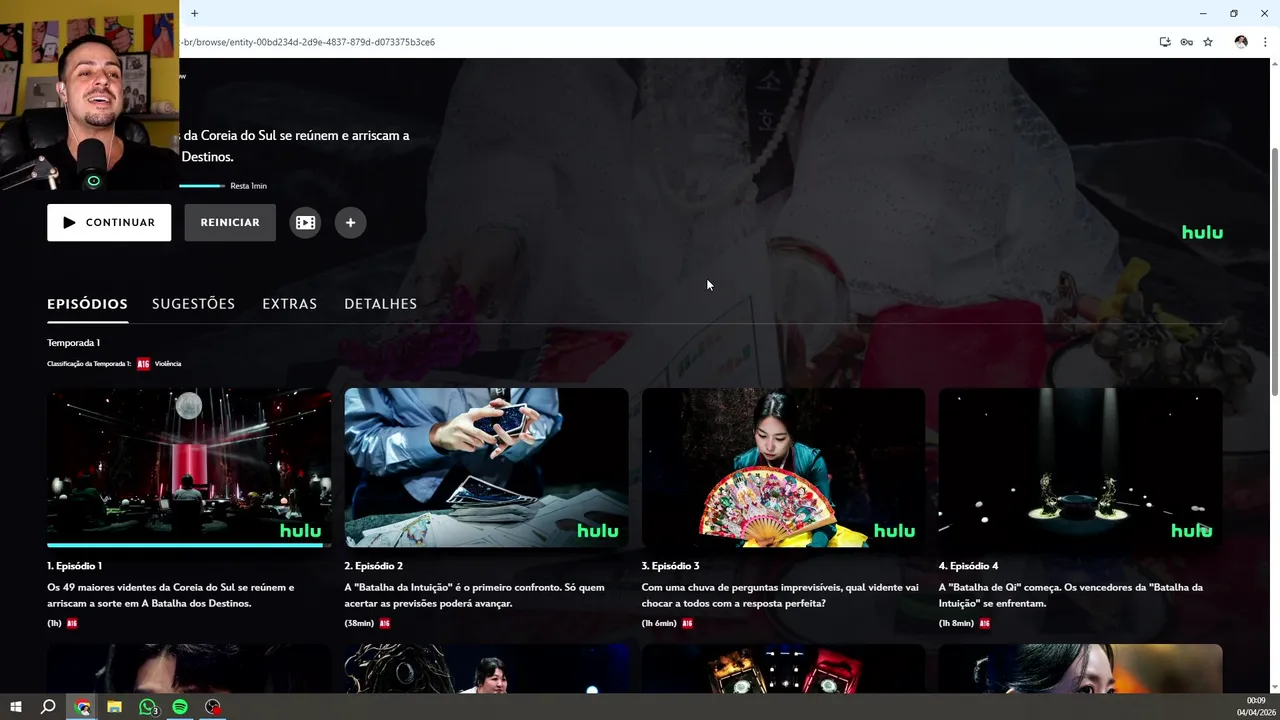Open WhatsApp from the taskbar
Image resolution: width=1280 pixels, height=720 pixels.
point(148,707)
